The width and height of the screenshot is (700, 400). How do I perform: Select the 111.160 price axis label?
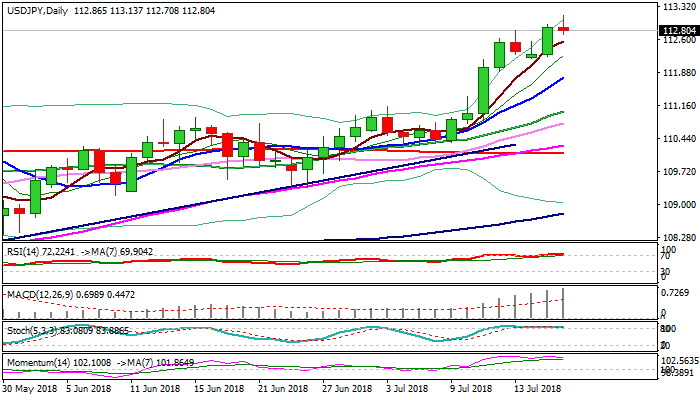(678, 106)
